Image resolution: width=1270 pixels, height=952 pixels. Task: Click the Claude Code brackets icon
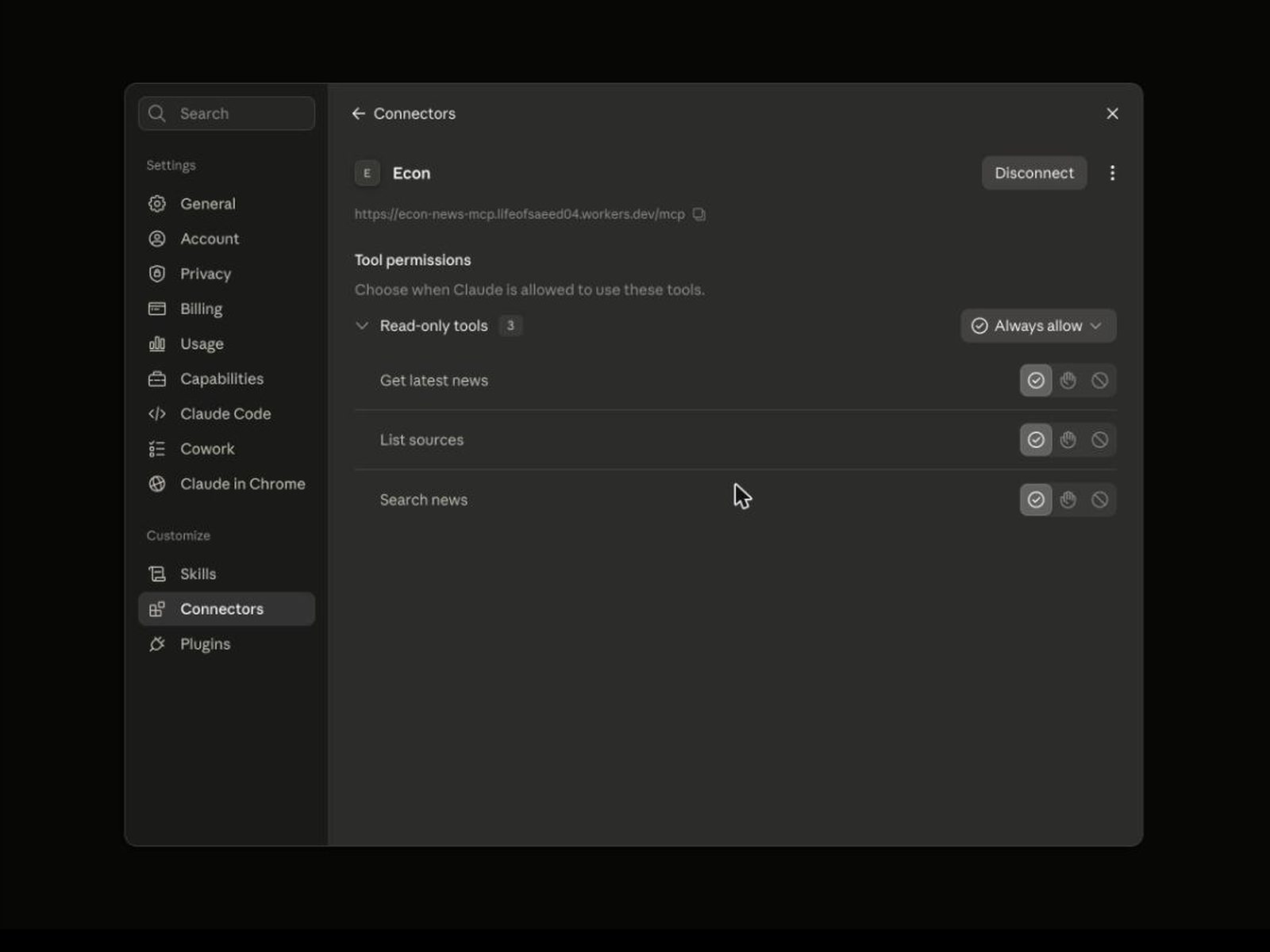(x=157, y=413)
